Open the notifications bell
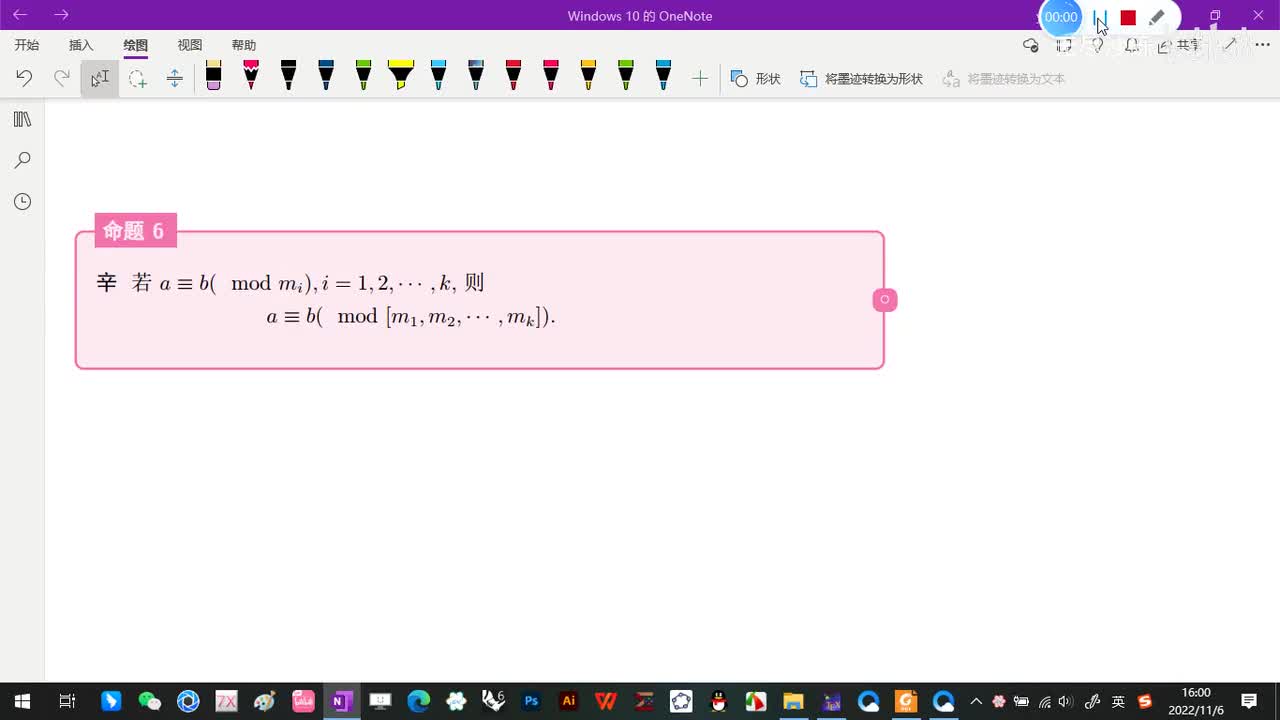This screenshot has height=720, width=1280. coord(1132,45)
